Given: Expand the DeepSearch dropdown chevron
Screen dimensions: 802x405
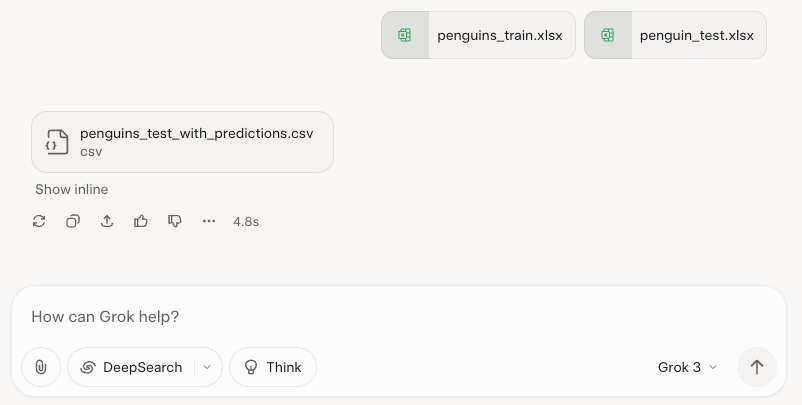Looking at the screenshot, I should pyautogui.click(x=207, y=367).
